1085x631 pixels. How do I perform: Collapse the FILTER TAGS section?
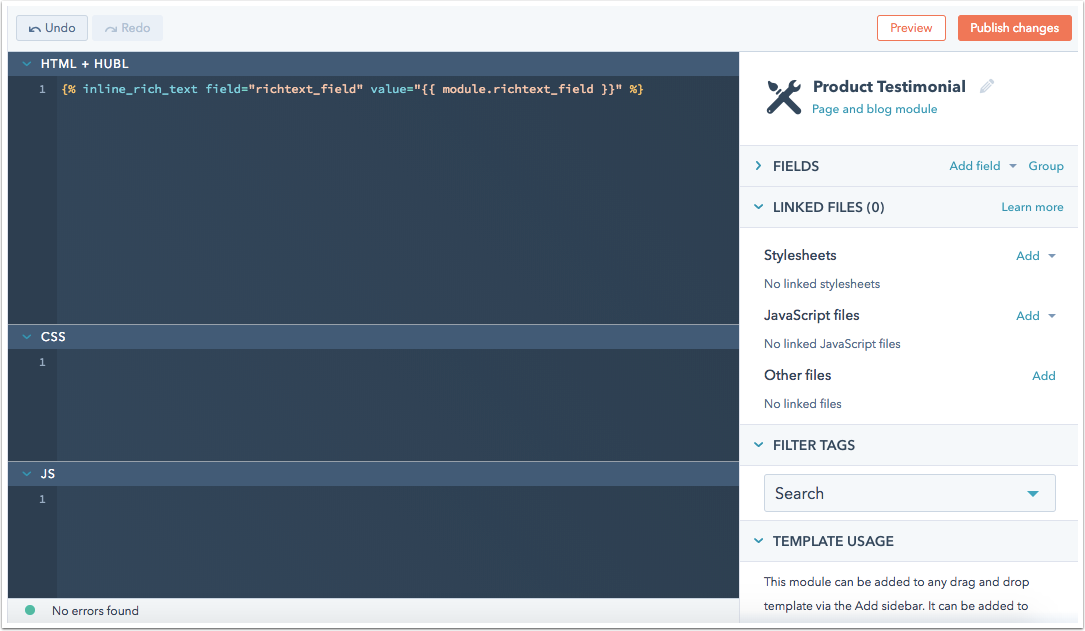click(x=758, y=445)
